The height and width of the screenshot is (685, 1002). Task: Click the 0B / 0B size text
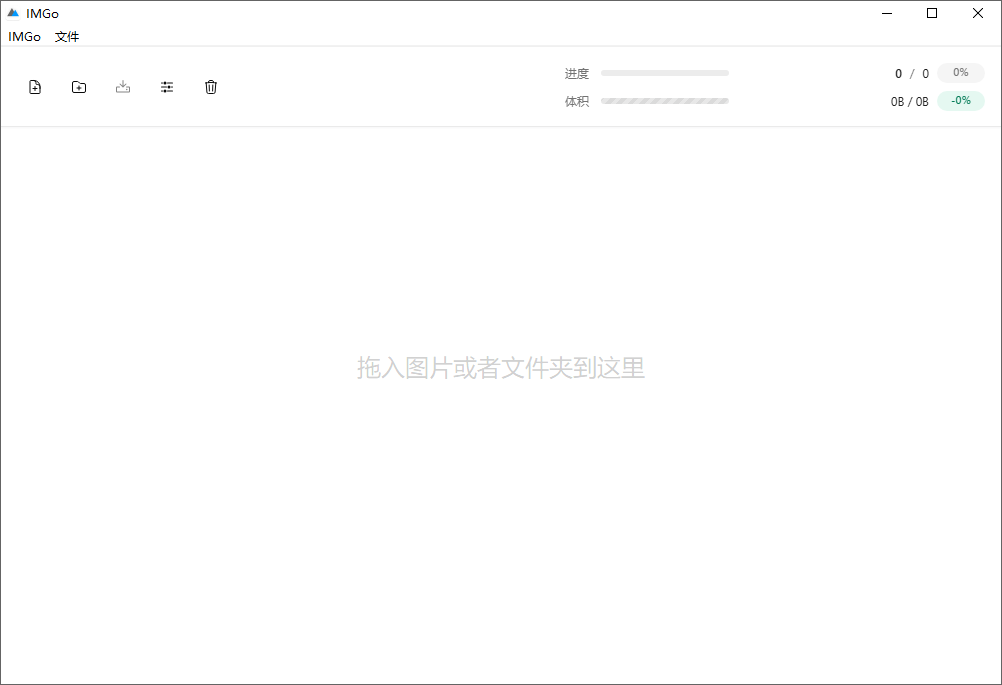pyautogui.click(x=909, y=102)
